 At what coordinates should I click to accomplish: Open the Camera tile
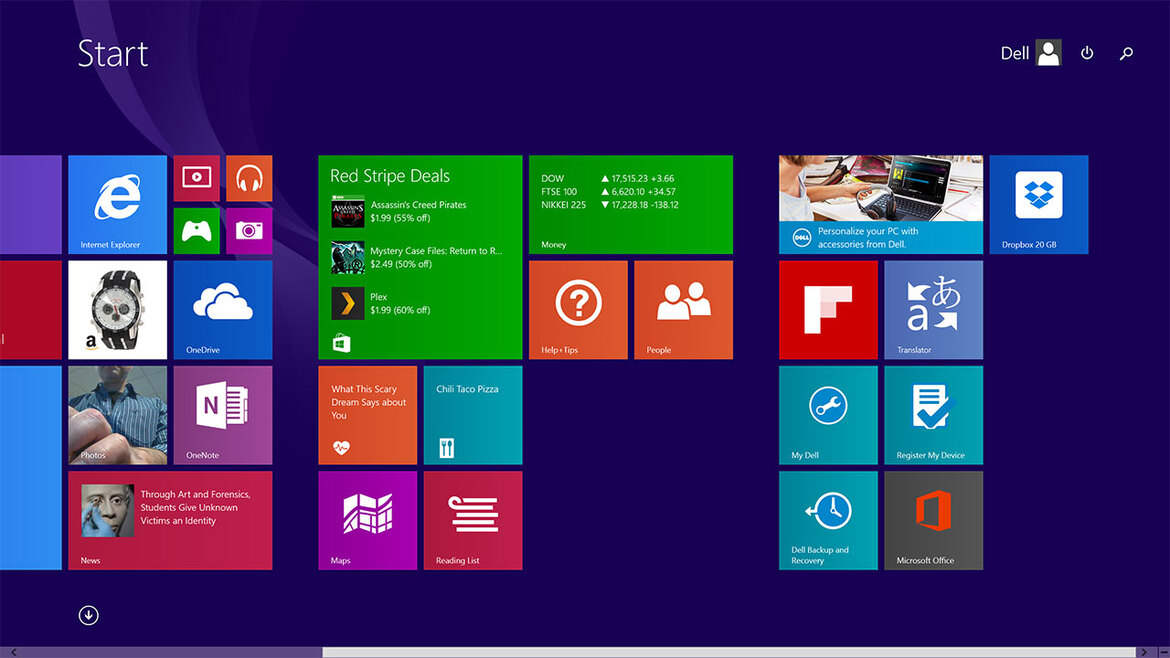tap(249, 231)
